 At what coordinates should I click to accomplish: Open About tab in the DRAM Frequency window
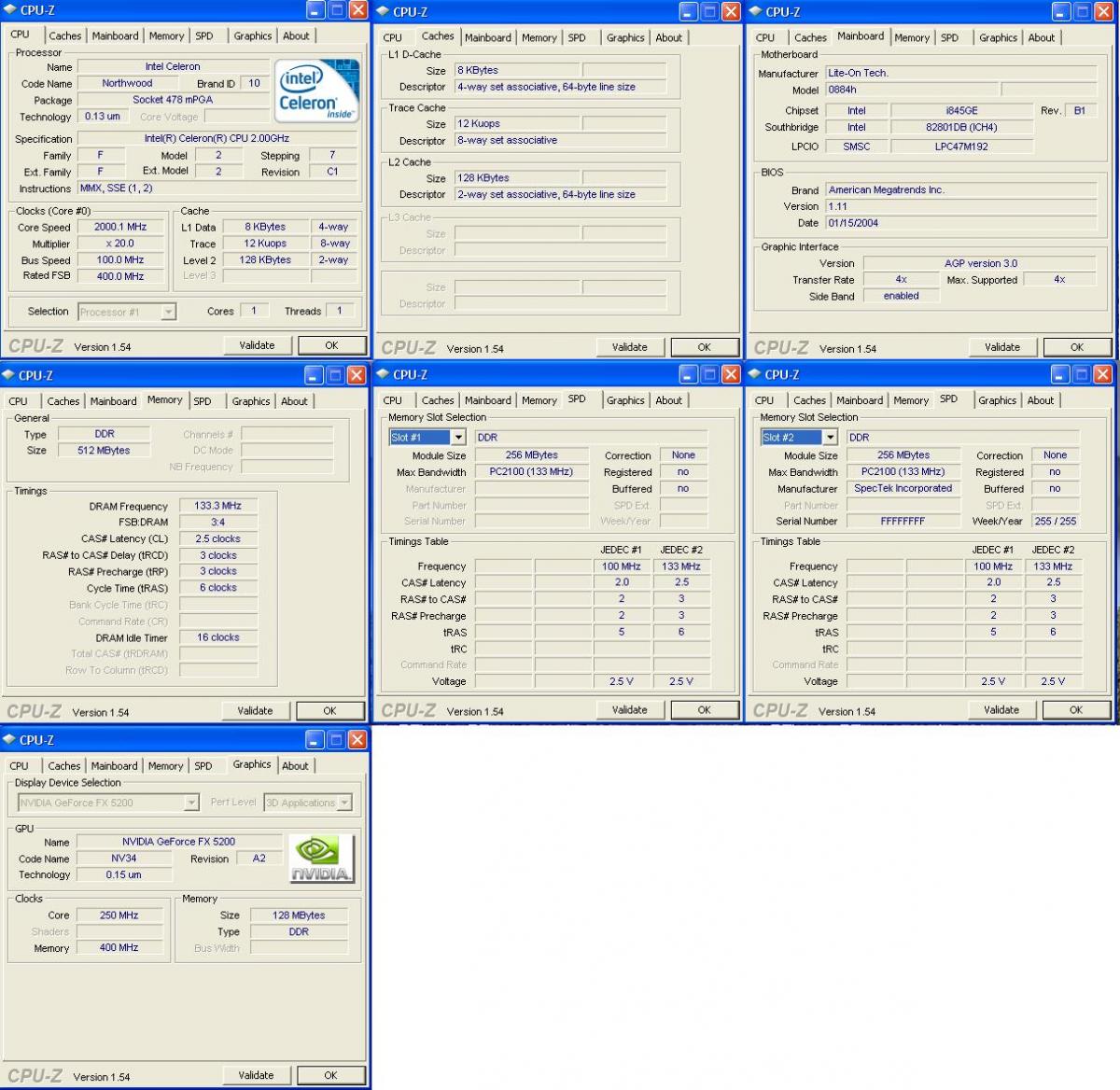coord(295,401)
